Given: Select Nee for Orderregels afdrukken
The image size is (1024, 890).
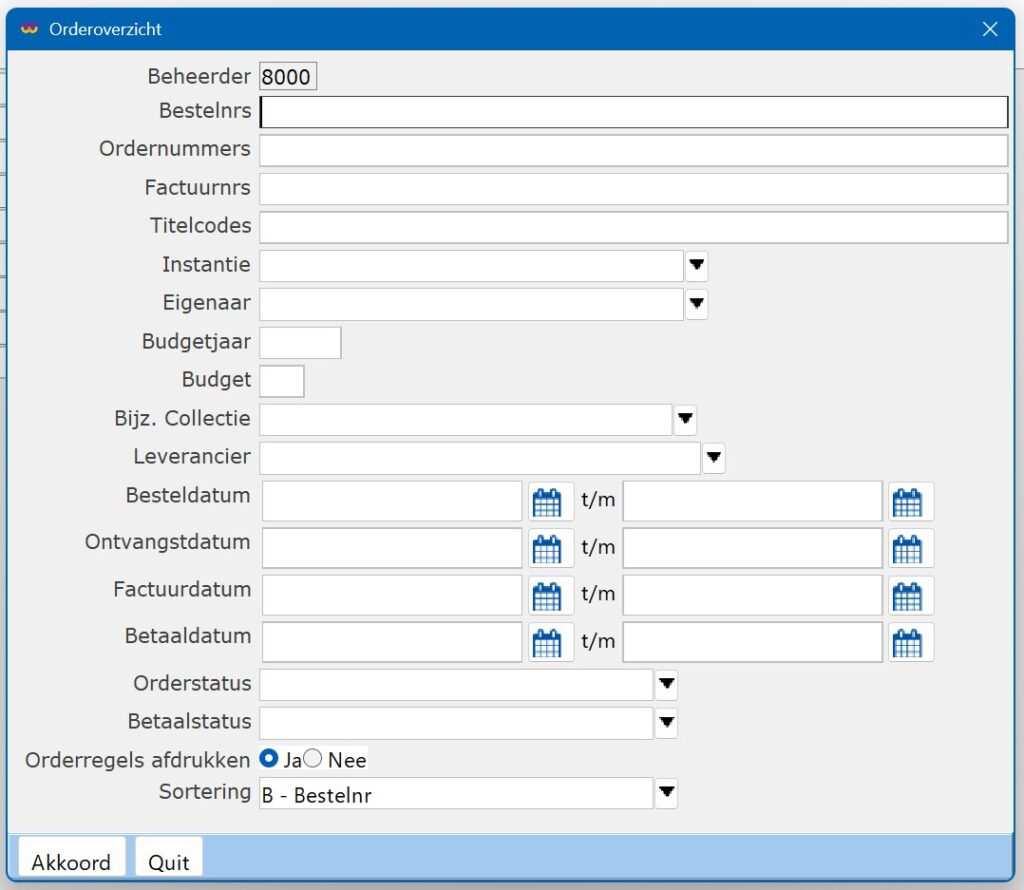Looking at the screenshot, I should coord(313,759).
